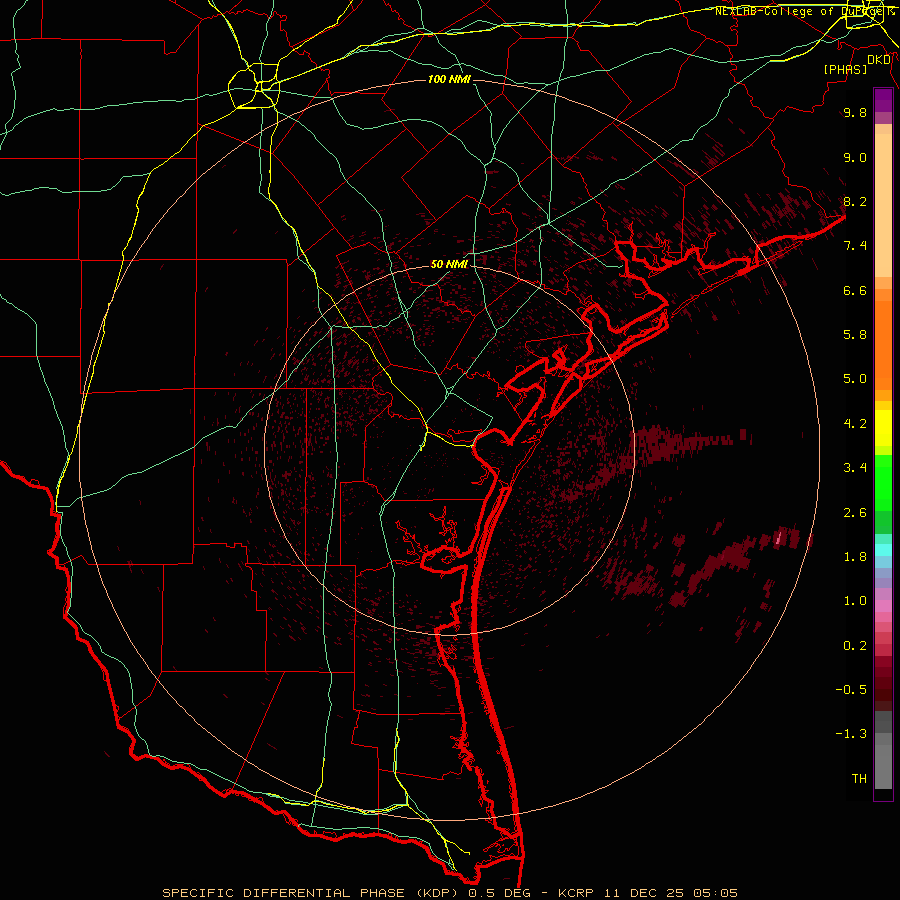Image resolution: width=900 pixels, height=900 pixels.
Task: Click the 5.0 value on the color scale
Action: pos(855,379)
